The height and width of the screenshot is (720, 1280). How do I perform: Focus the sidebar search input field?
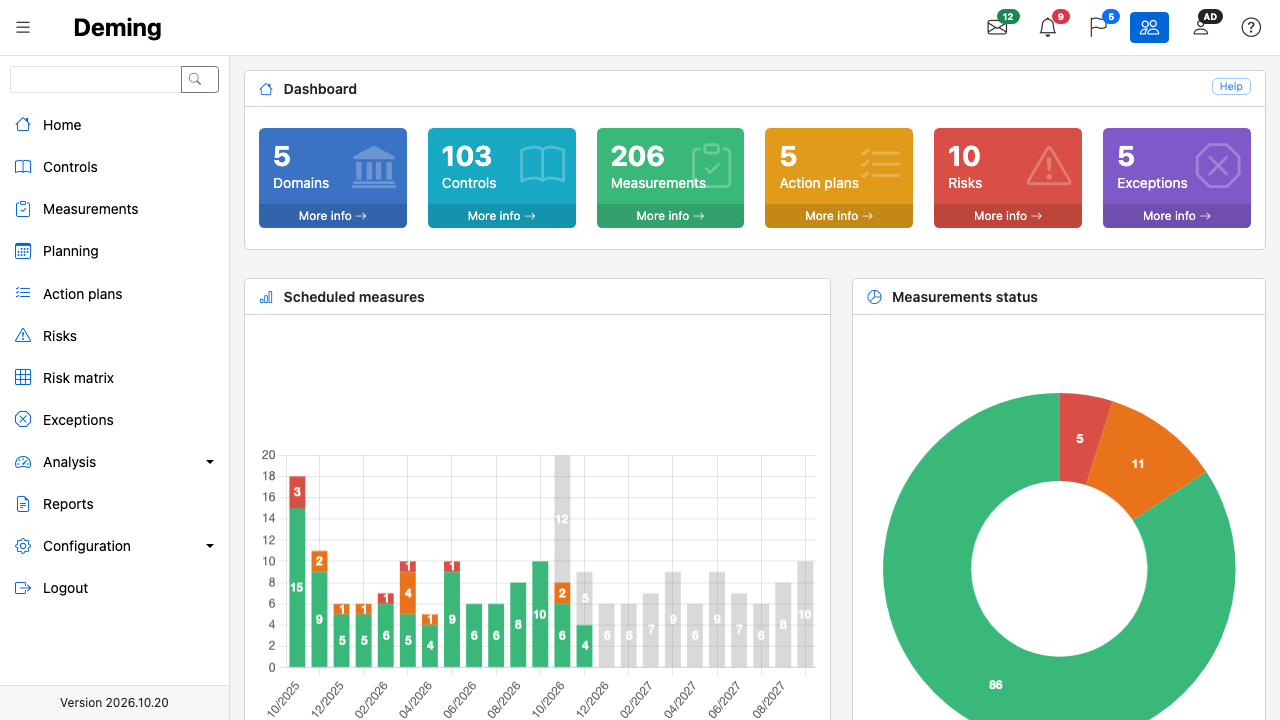point(96,80)
